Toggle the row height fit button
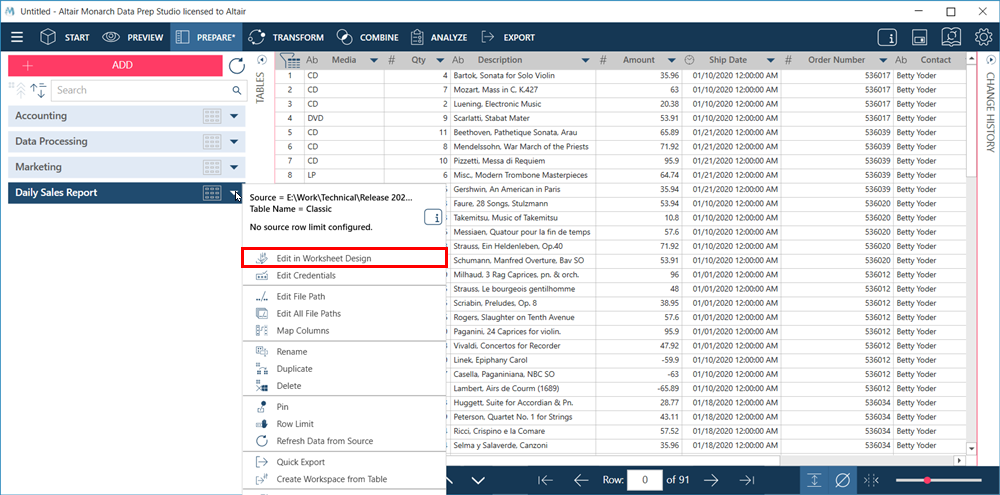The image size is (1000, 495). 814,480
